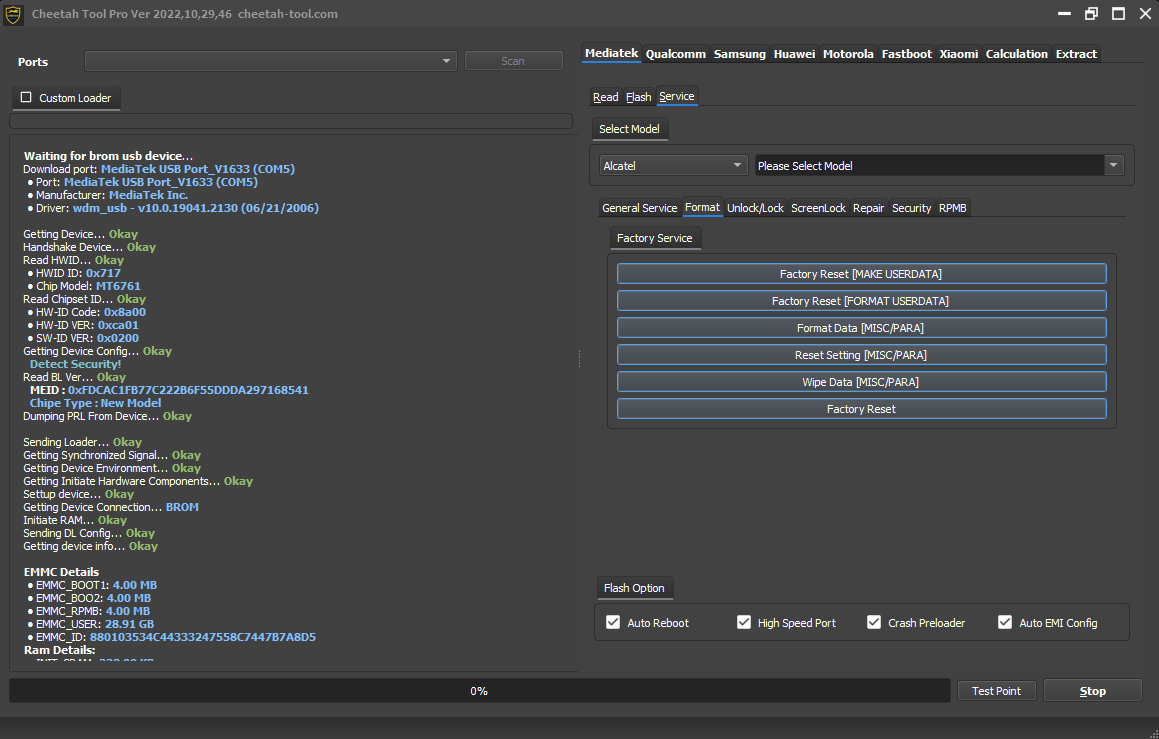The width and height of the screenshot is (1159, 739).
Task: Click the Scan ports button
Action: pos(513,61)
